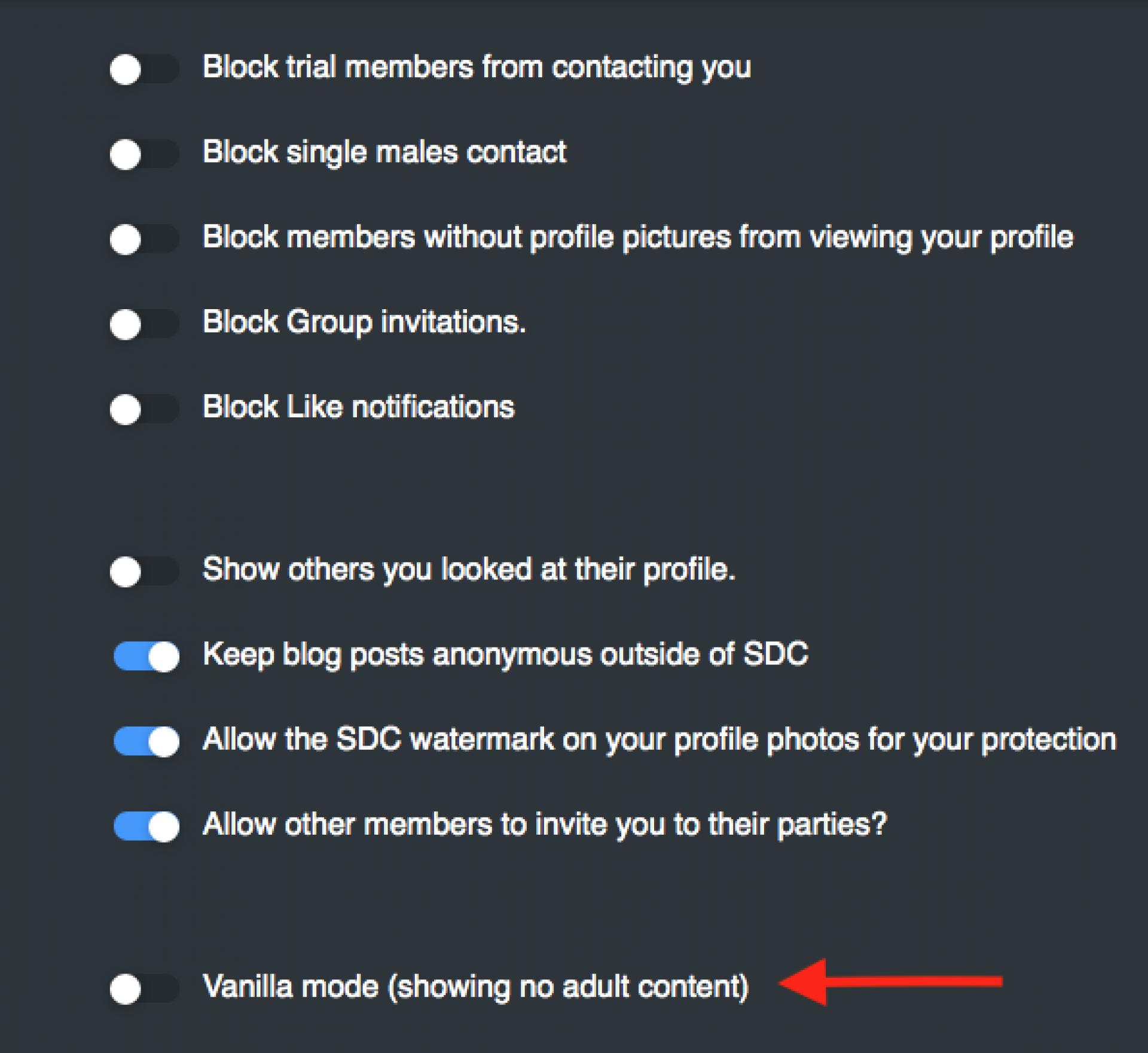The width and height of the screenshot is (1148, 1053).
Task: Disable party invitations from other members toggle
Action: click(146, 826)
